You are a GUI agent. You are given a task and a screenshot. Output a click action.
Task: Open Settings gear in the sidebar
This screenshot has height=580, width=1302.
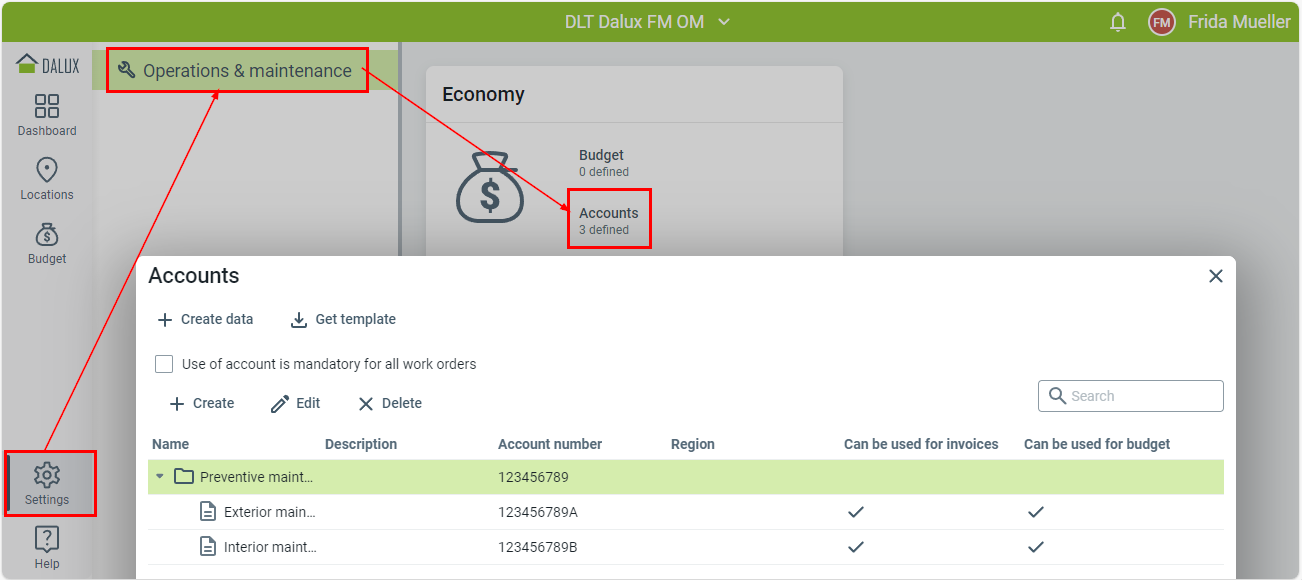click(x=47, y=484)
